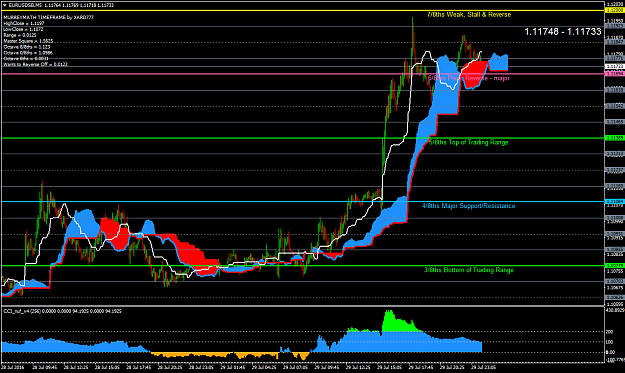
Task: Select the 29 Jul 23:05 time axis label
Action: tap(483, 367)
